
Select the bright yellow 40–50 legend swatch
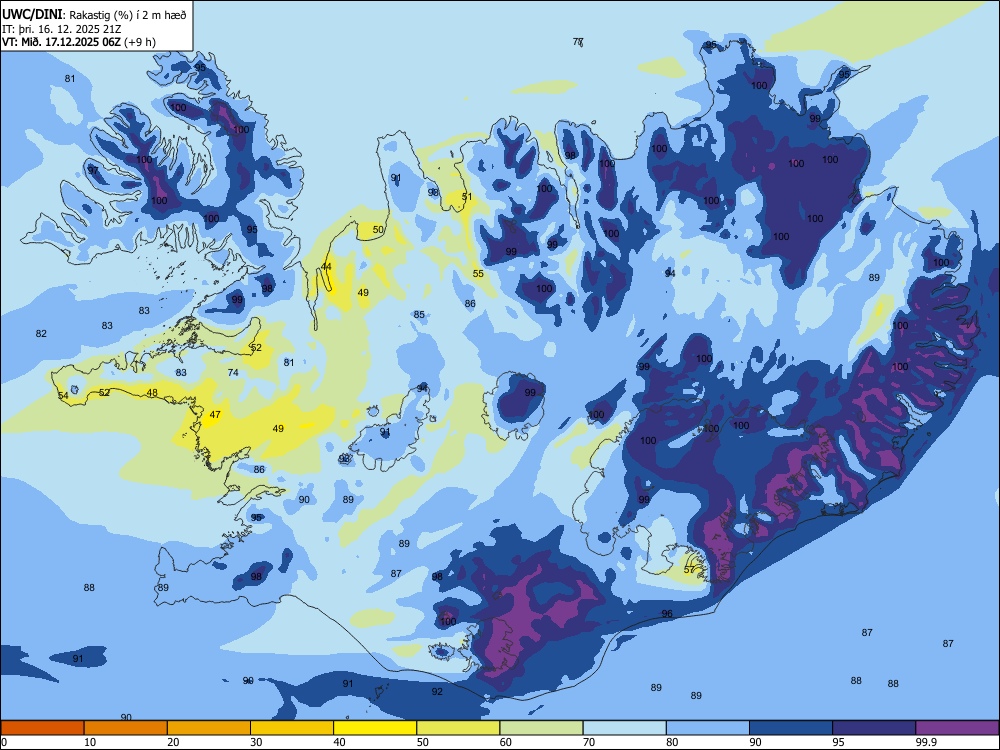coord(375,728)
